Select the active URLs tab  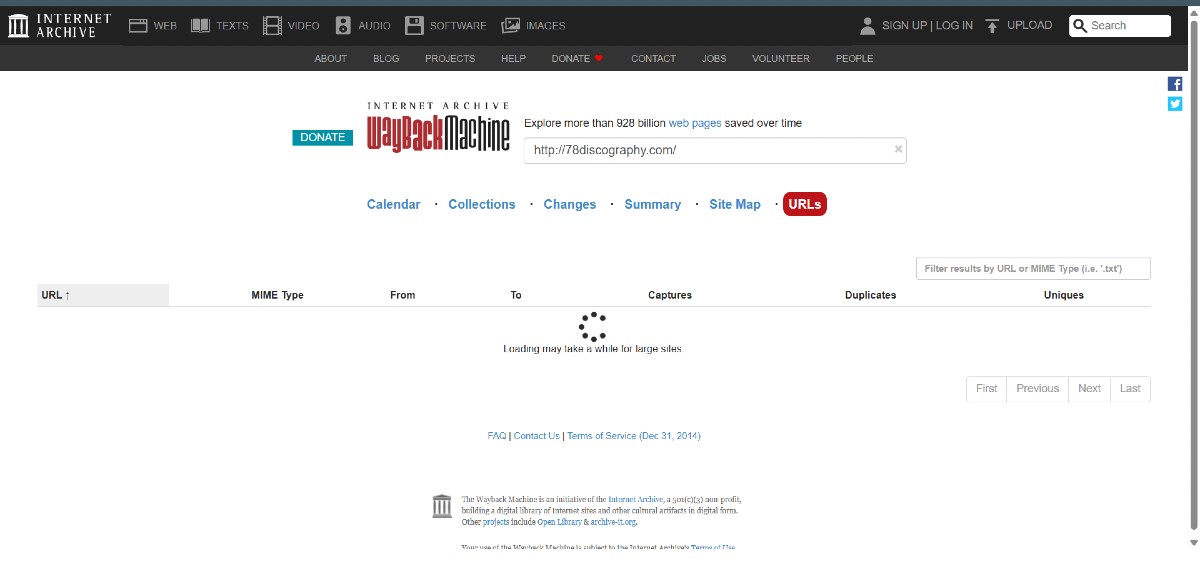805,204
